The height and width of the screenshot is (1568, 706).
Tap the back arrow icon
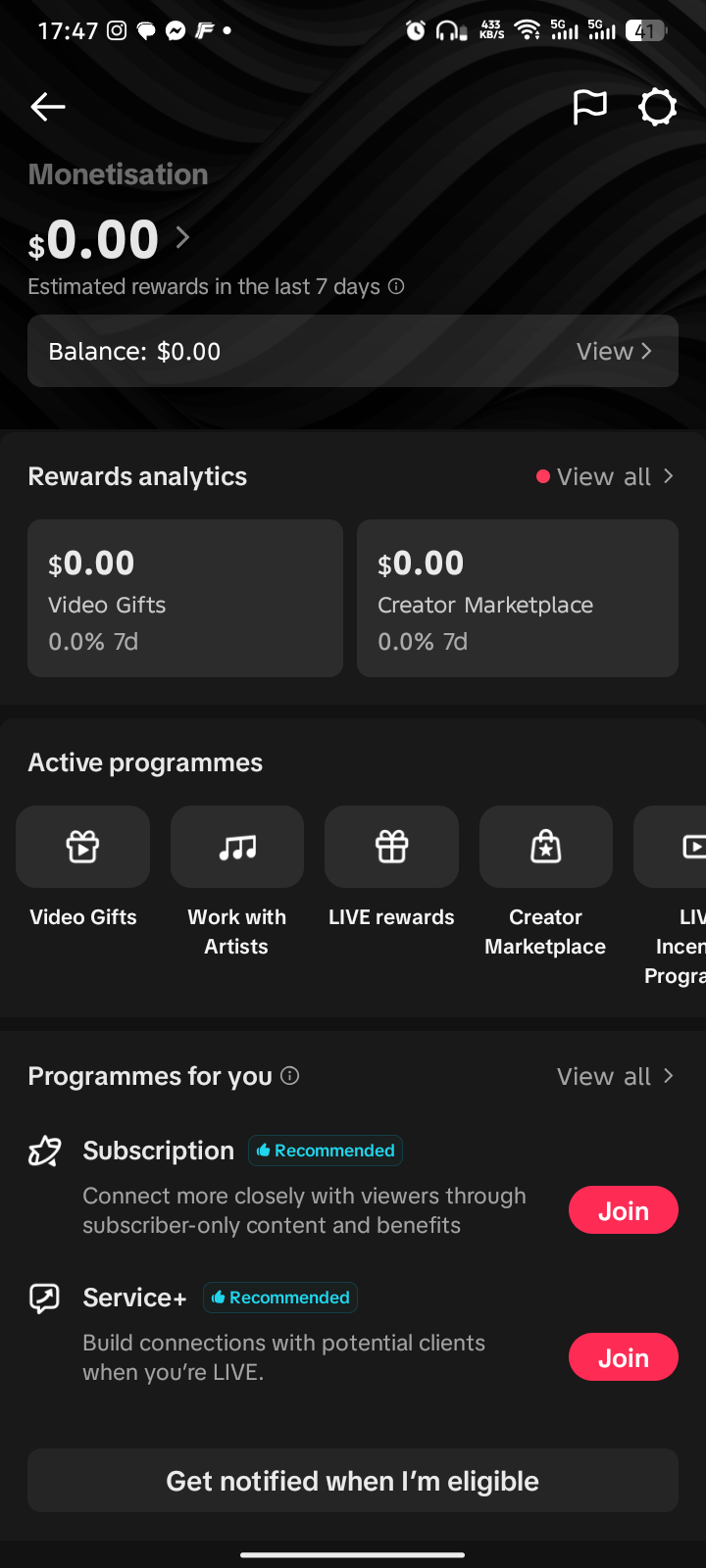coord(48,107)
